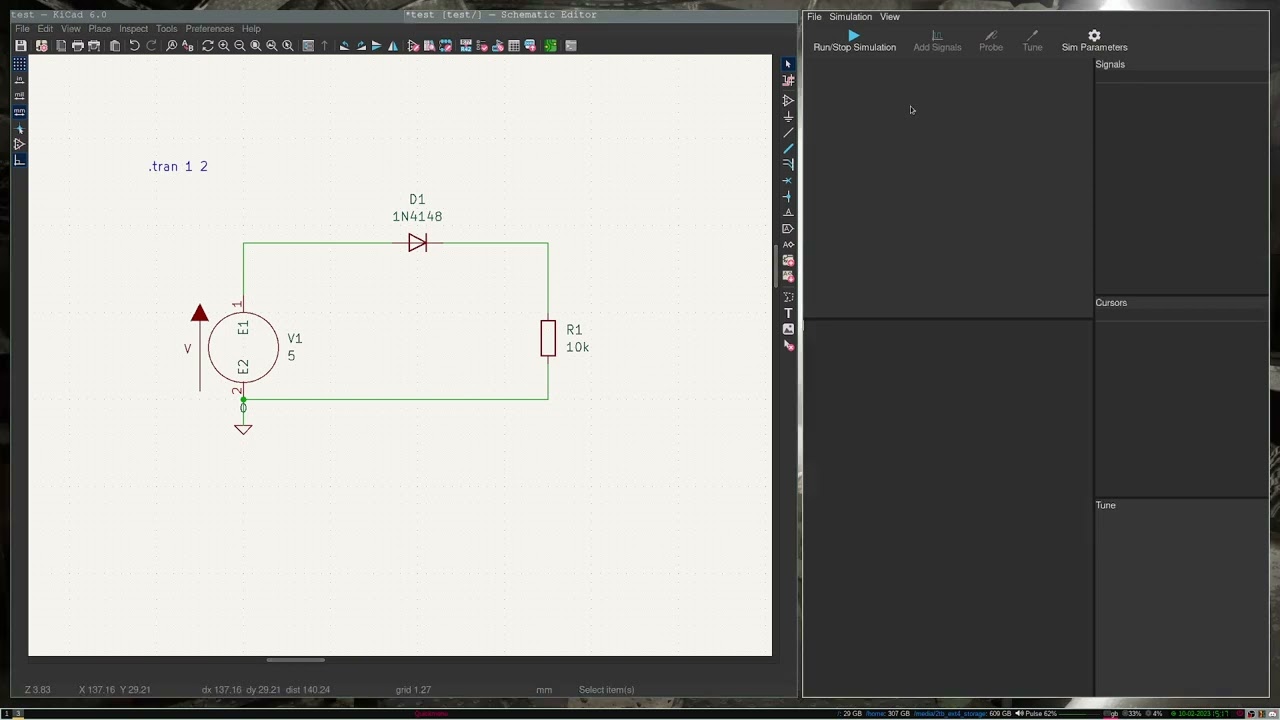Image resolution: width=1280 pixels, height=720 pixels.
Task: Select the D1 diode symbol
Action: click(x=418, y=243)
